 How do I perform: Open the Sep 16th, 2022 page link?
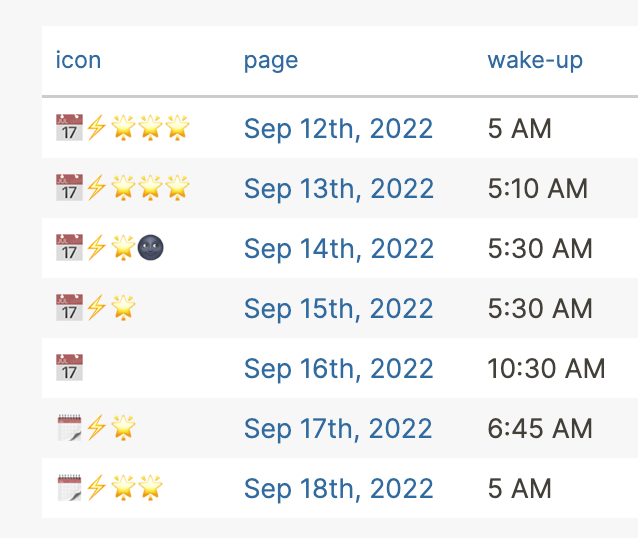coord(338,368)
